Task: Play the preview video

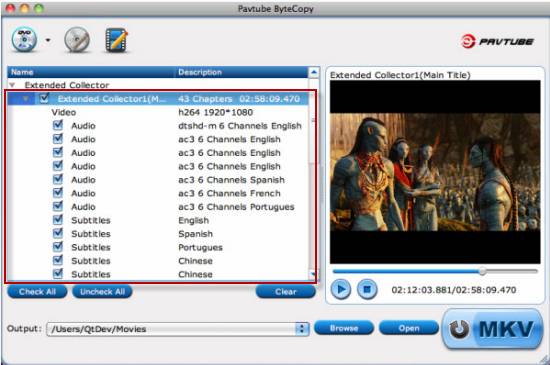Action: coord(341,290)
